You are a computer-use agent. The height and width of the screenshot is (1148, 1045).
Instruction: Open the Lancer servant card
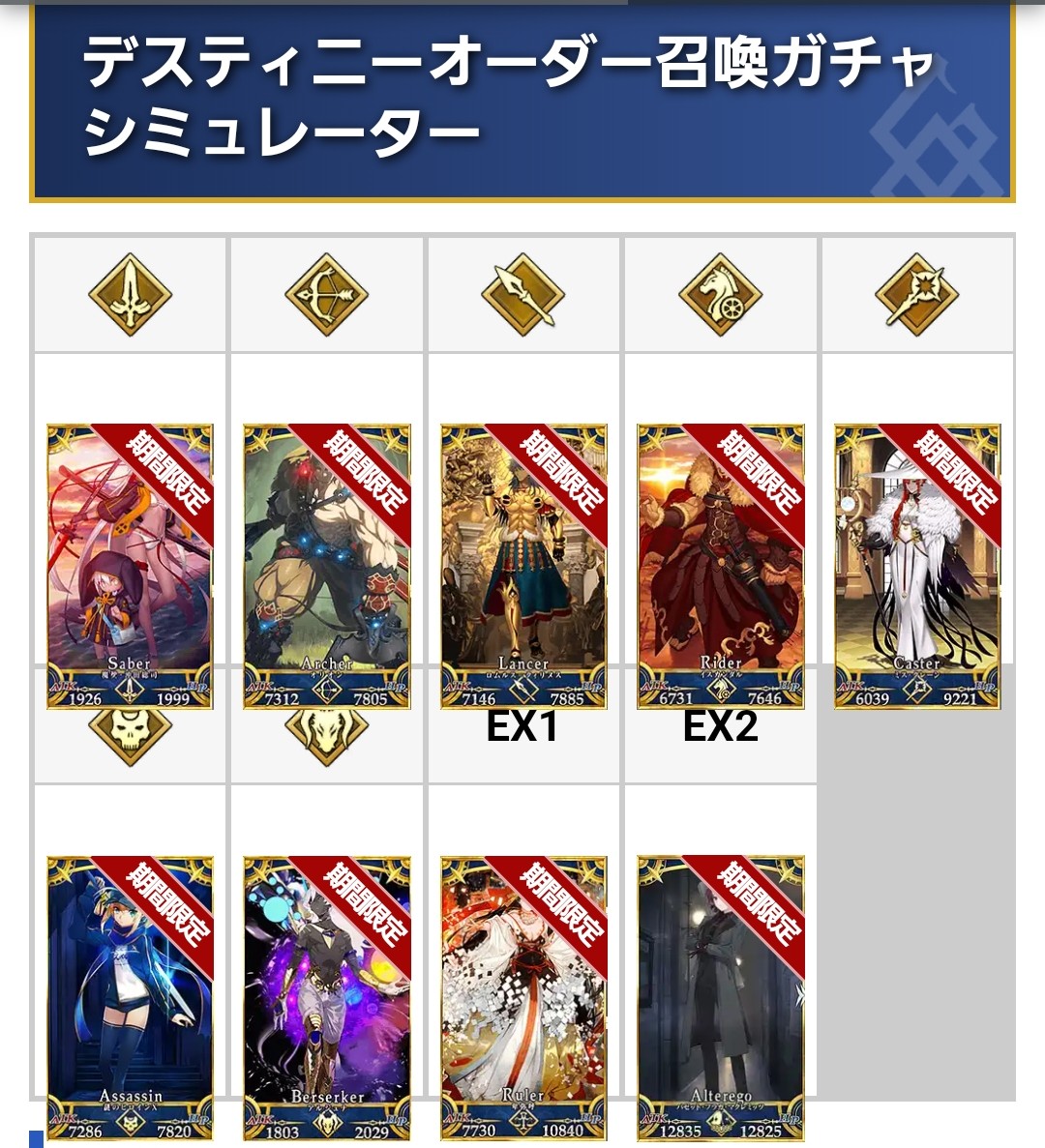tap(523, 567)
